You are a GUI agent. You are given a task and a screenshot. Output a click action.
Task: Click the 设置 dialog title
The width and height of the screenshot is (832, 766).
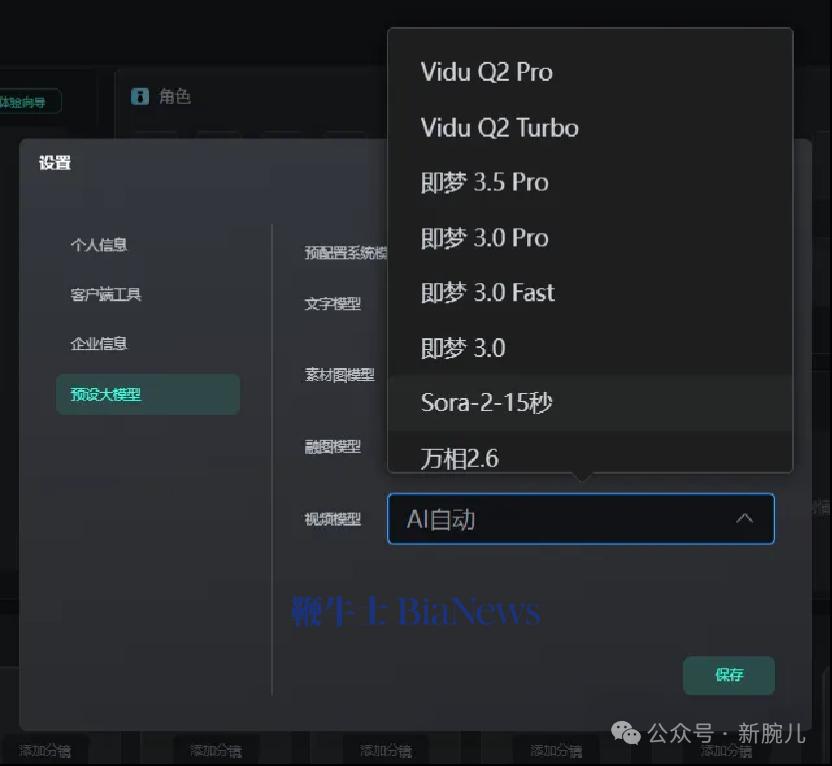click(55, 162)
